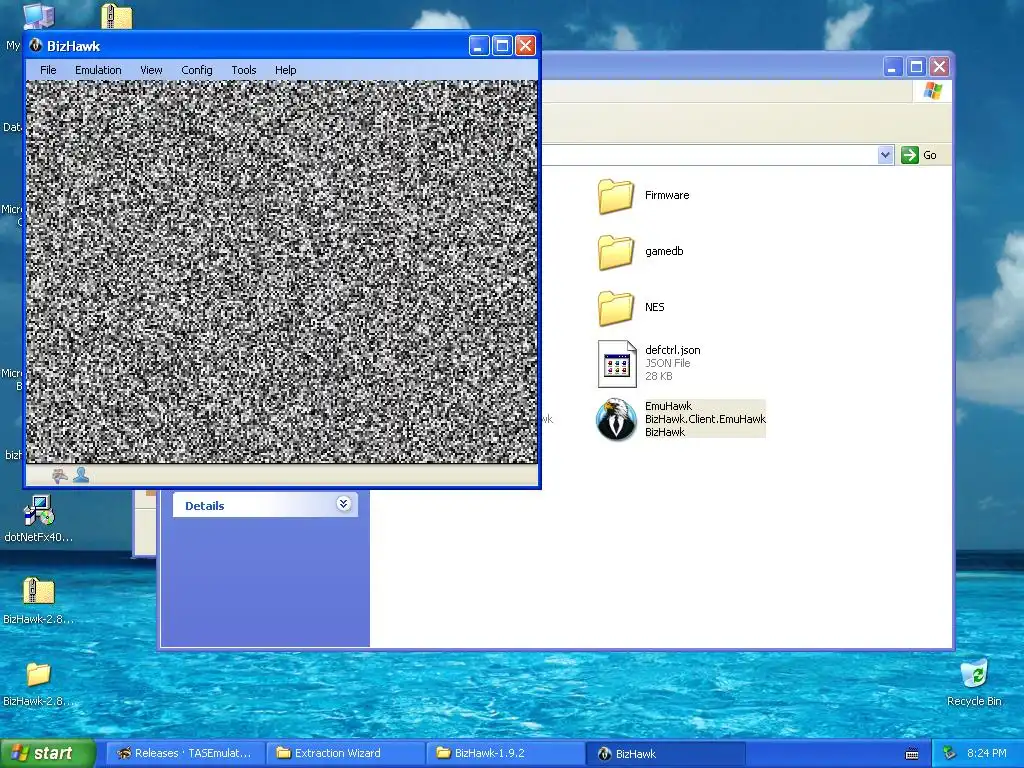
Task: Click the keyboard icon in the taskbar
Action: [912, 754]
